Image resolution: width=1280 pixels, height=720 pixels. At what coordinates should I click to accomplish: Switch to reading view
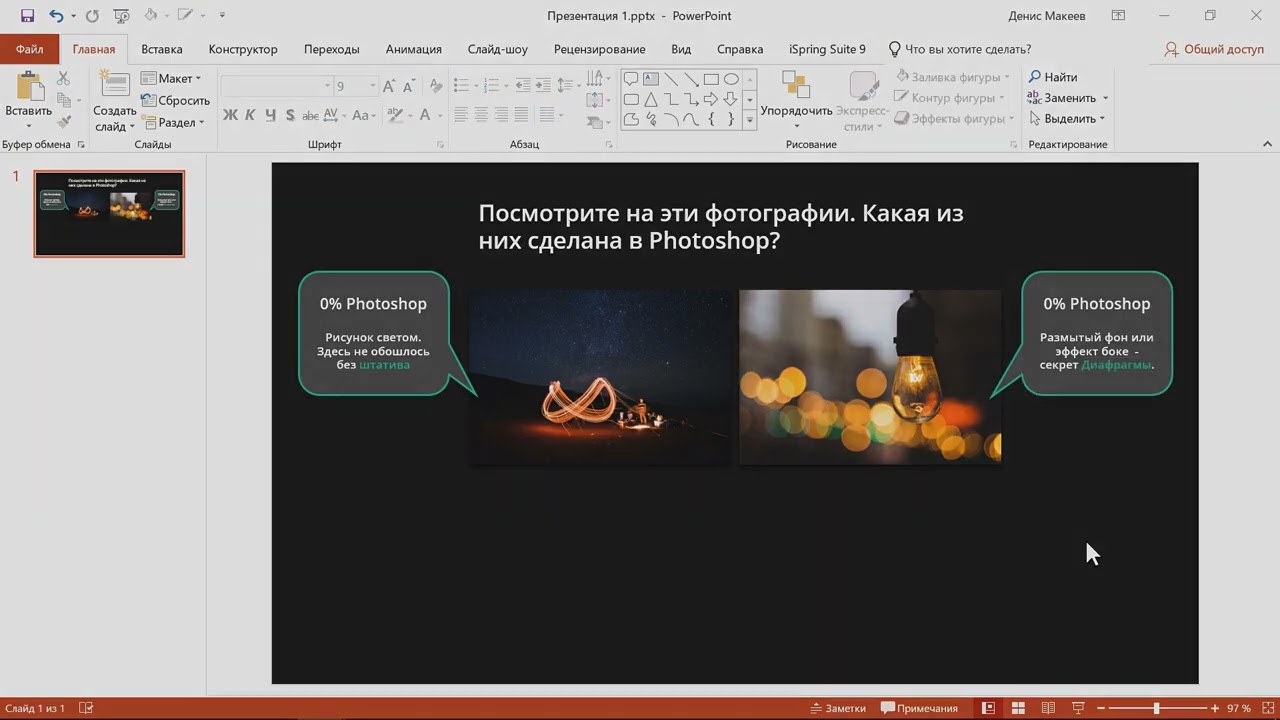point(1048,708)
